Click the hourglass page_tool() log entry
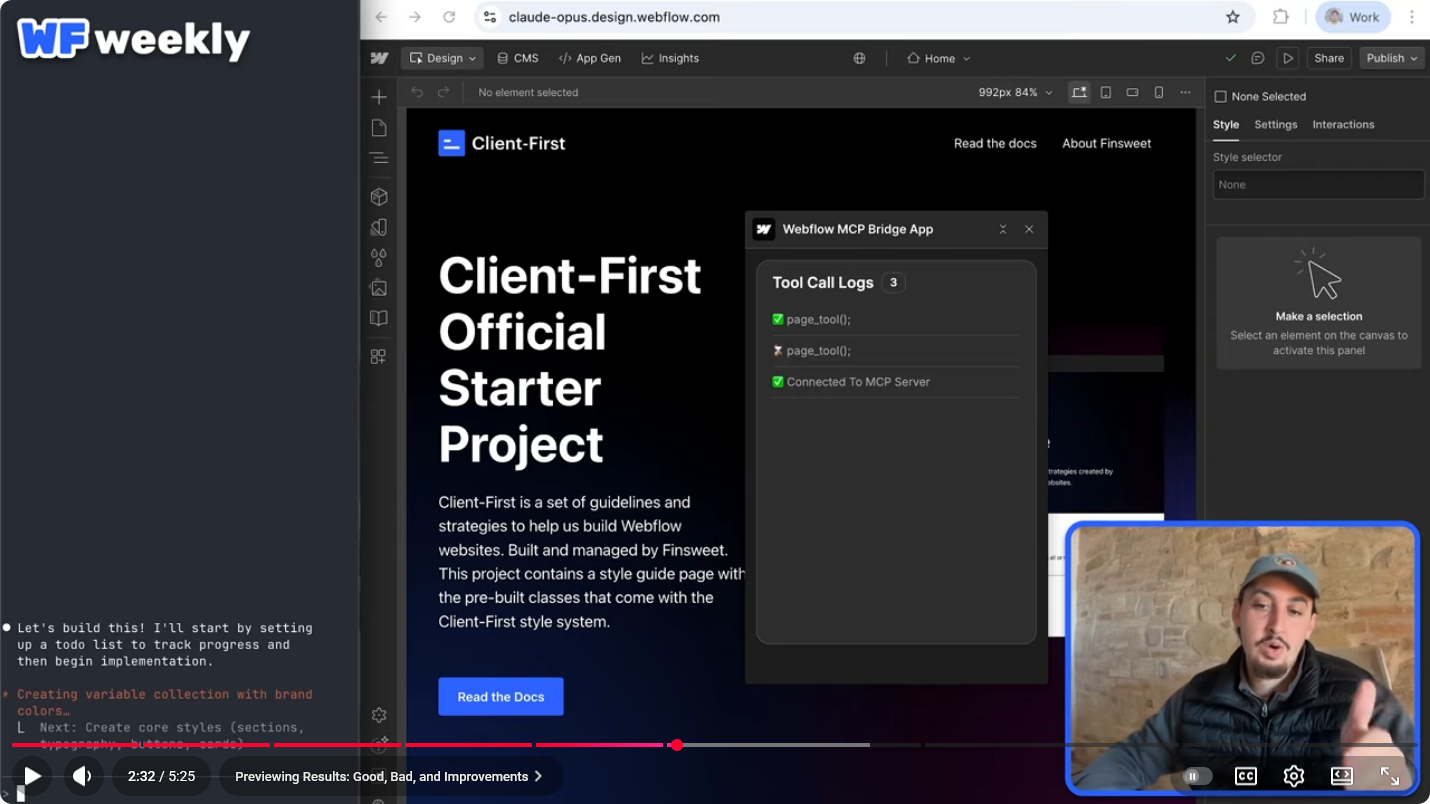Viewport: 1430px width, 804px height. (896, 351)
